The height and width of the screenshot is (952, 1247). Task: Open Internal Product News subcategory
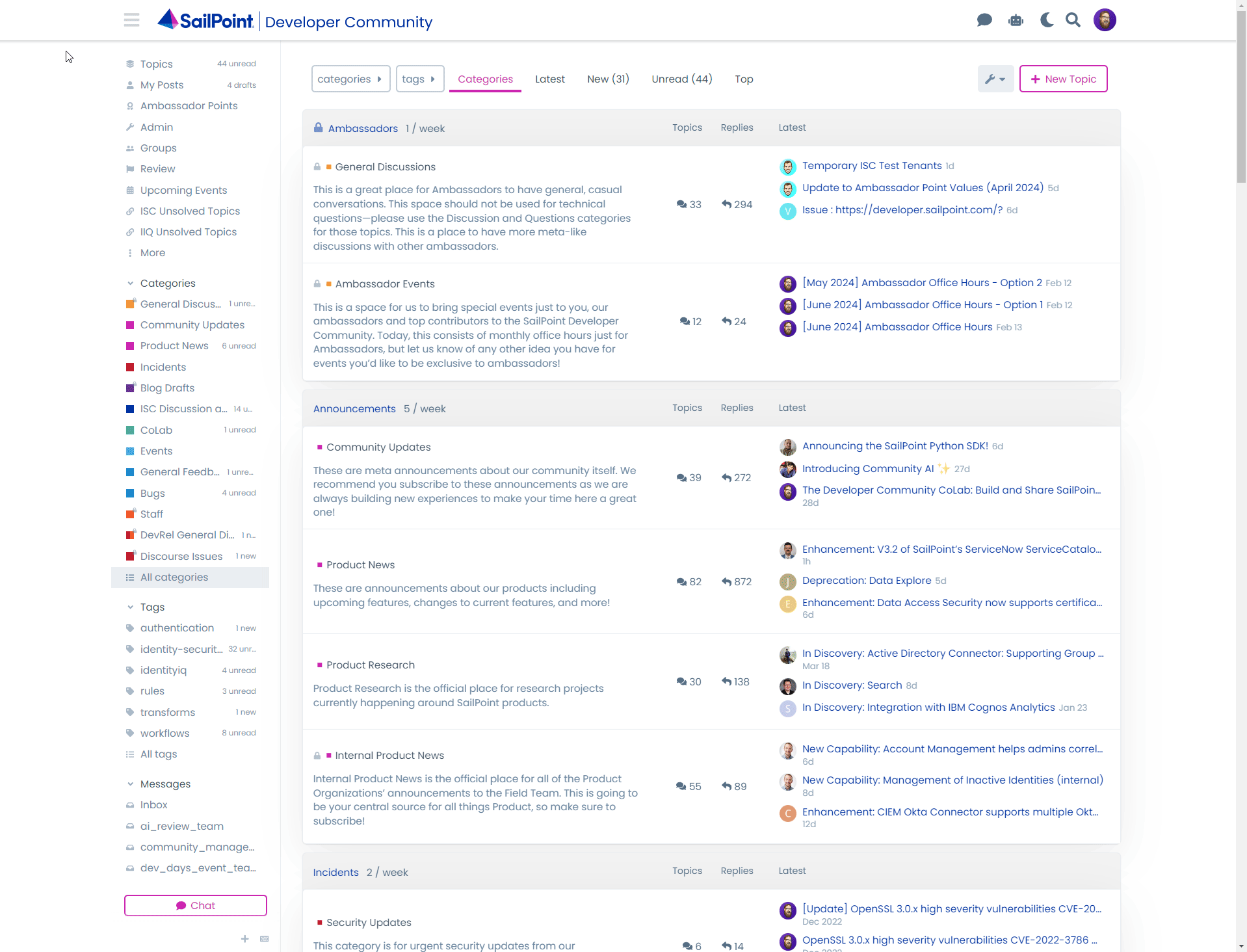[x=389, y=755]
